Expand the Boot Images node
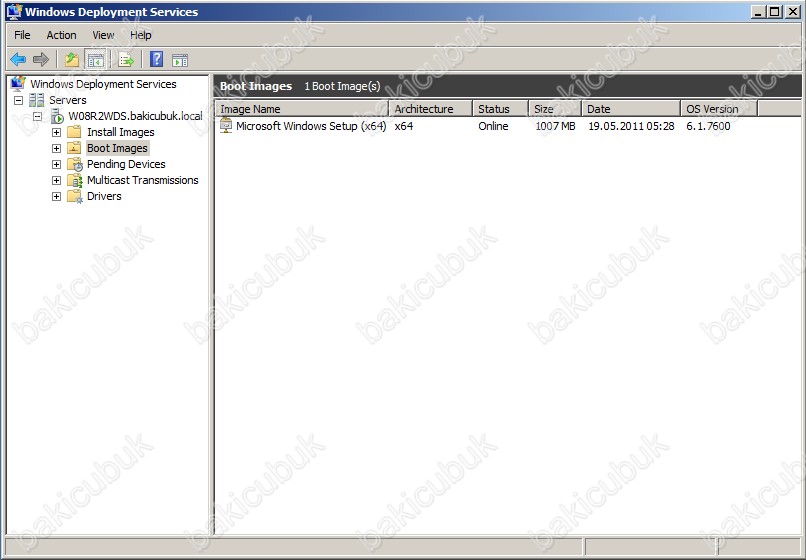806x560 pixels. coord(57,148)
